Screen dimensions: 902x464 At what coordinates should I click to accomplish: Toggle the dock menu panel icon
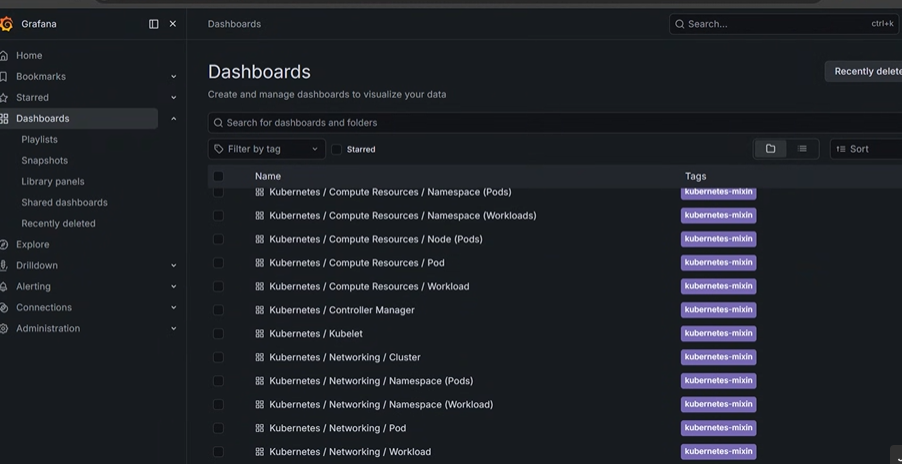point(154,24)
